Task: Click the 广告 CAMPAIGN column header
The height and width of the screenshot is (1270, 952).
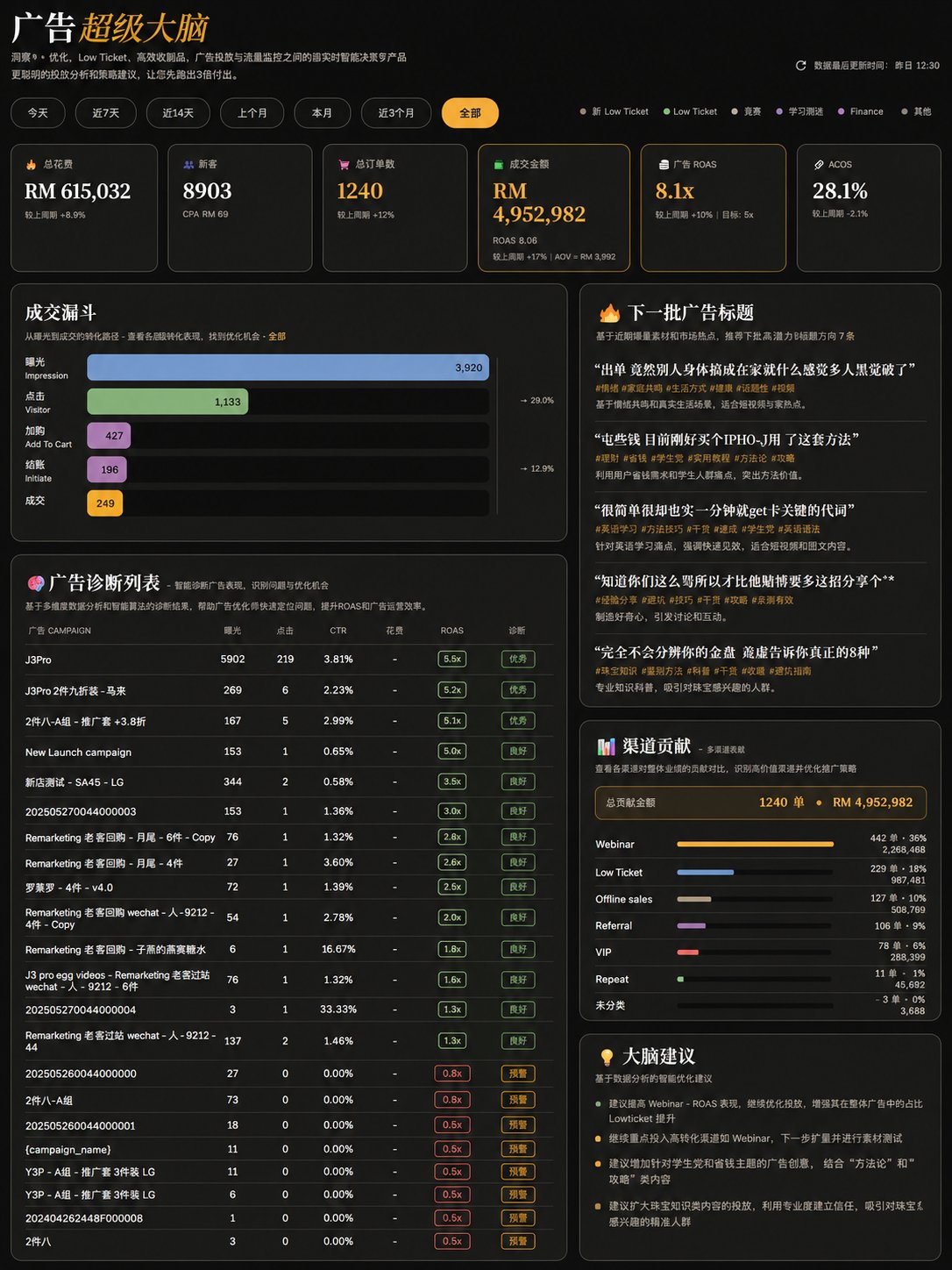Action: [60, 631]
